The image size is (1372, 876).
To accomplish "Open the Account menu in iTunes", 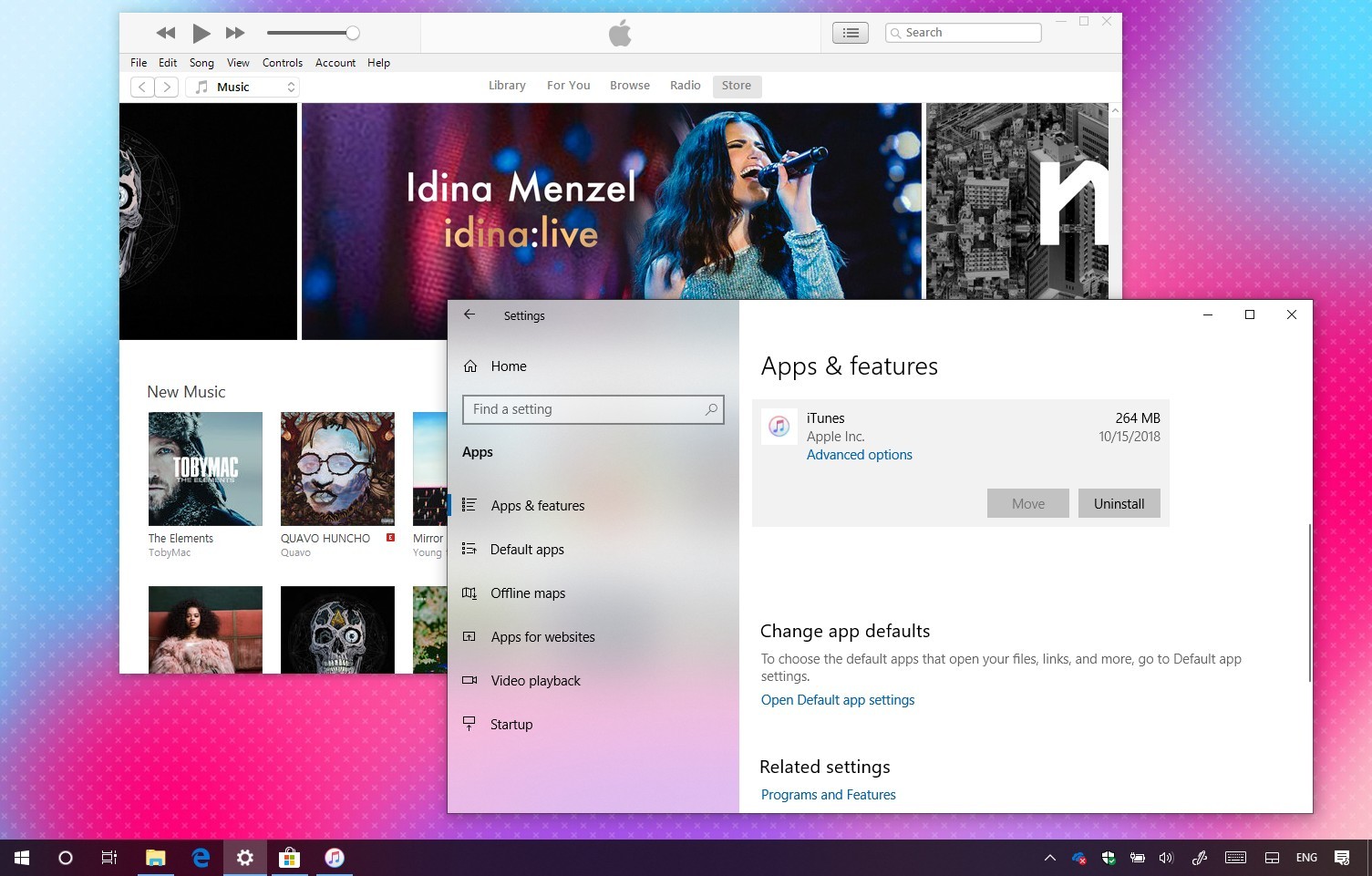I will 335,63.
